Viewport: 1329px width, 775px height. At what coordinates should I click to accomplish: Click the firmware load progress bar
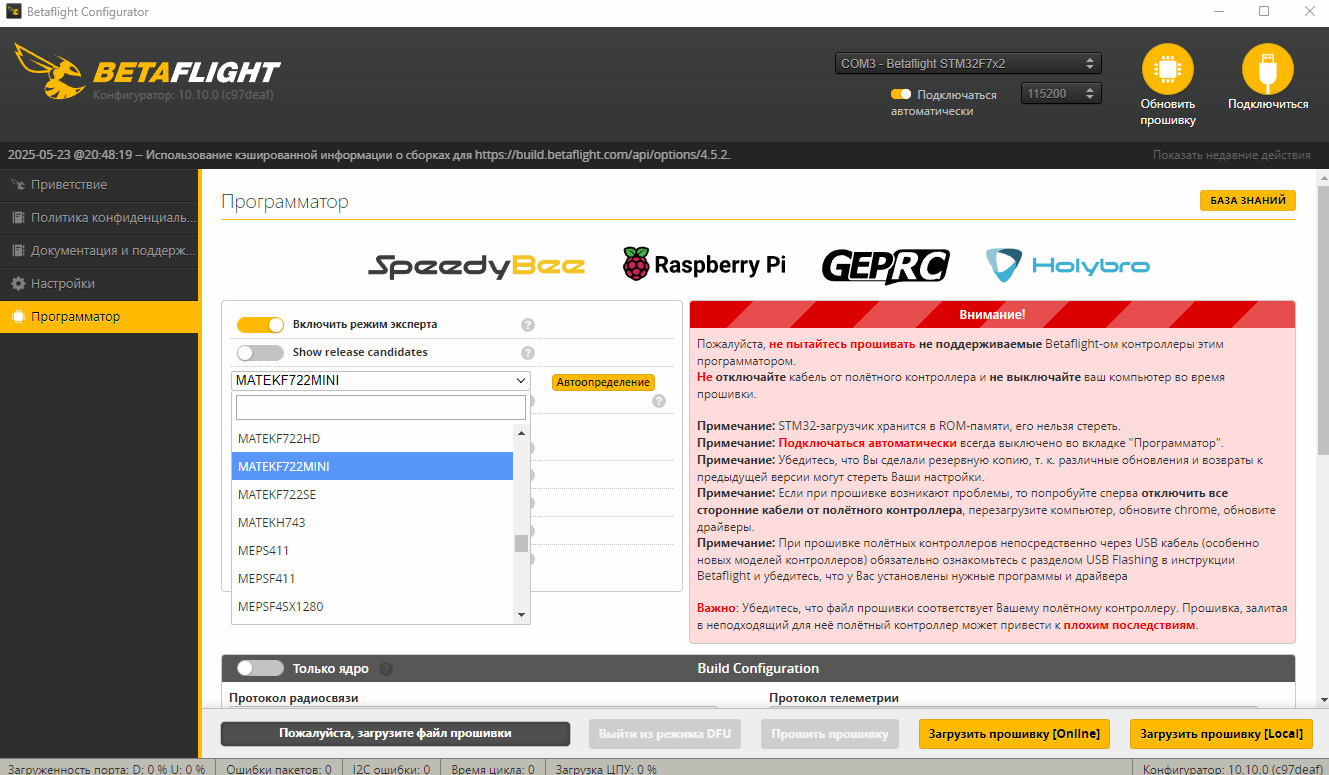click(395, 734)
